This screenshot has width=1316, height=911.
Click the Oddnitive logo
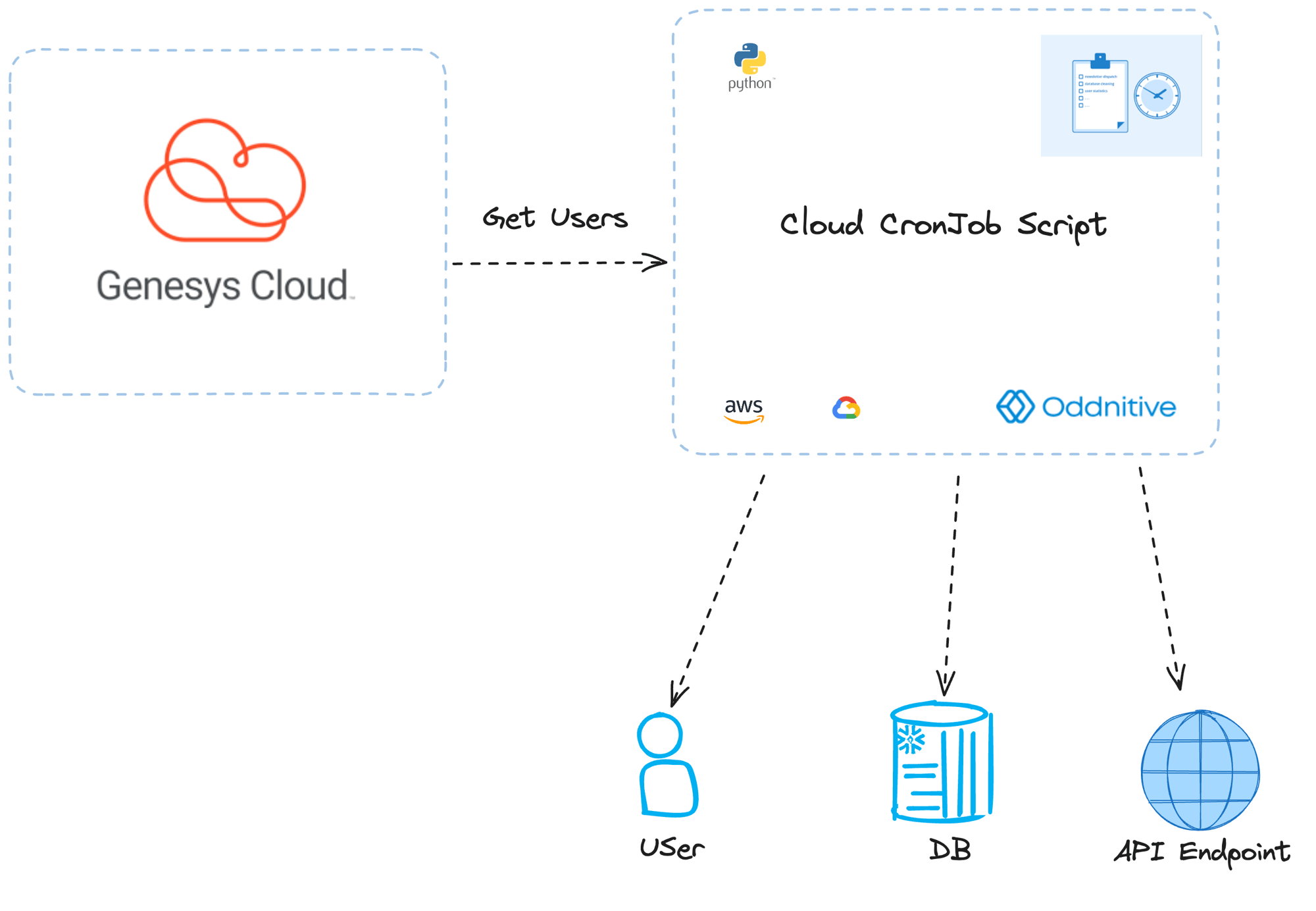coord(1086,407)
